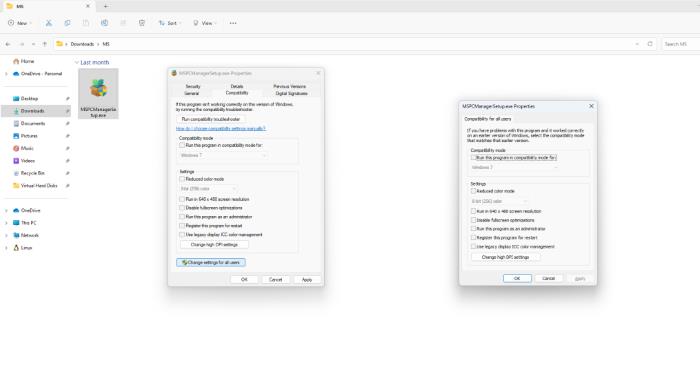This screenshot has width=700, height=372.
Task: Click OK in the all-users dialog
Action: 517,278
